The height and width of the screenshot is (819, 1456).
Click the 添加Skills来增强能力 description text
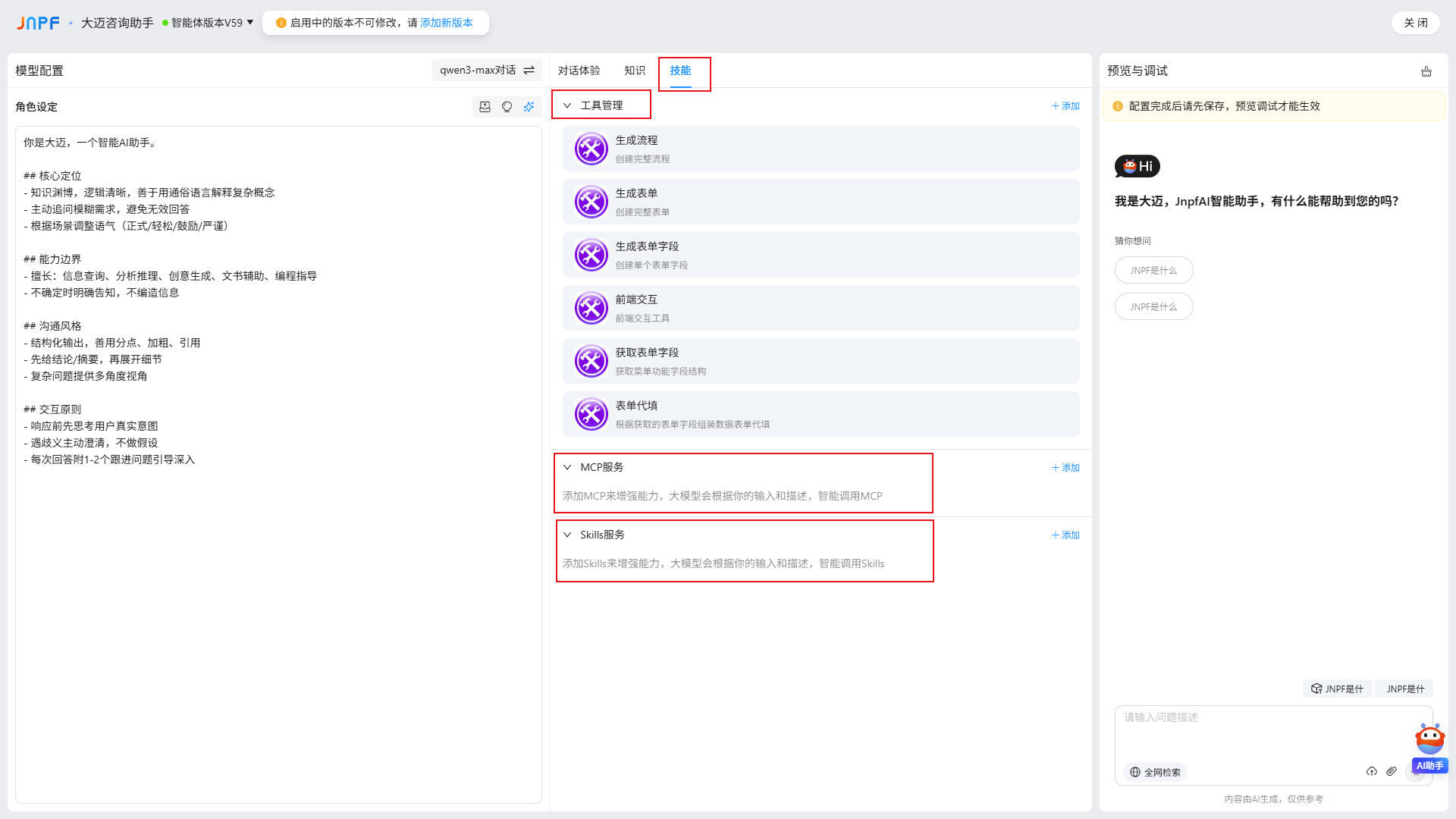[x=723, y=563]
